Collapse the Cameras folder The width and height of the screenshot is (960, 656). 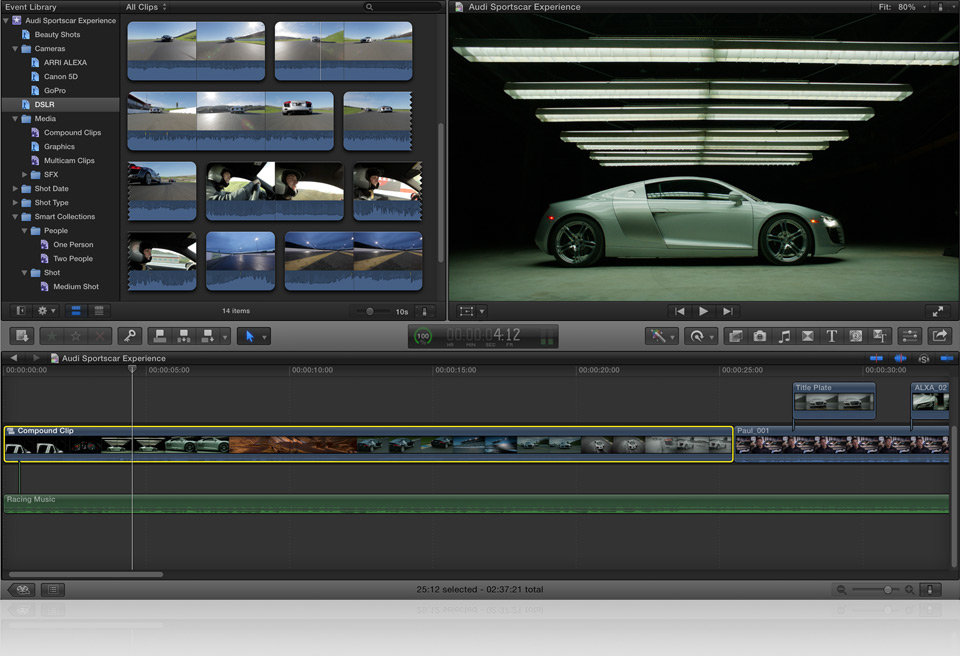(15, 48)
